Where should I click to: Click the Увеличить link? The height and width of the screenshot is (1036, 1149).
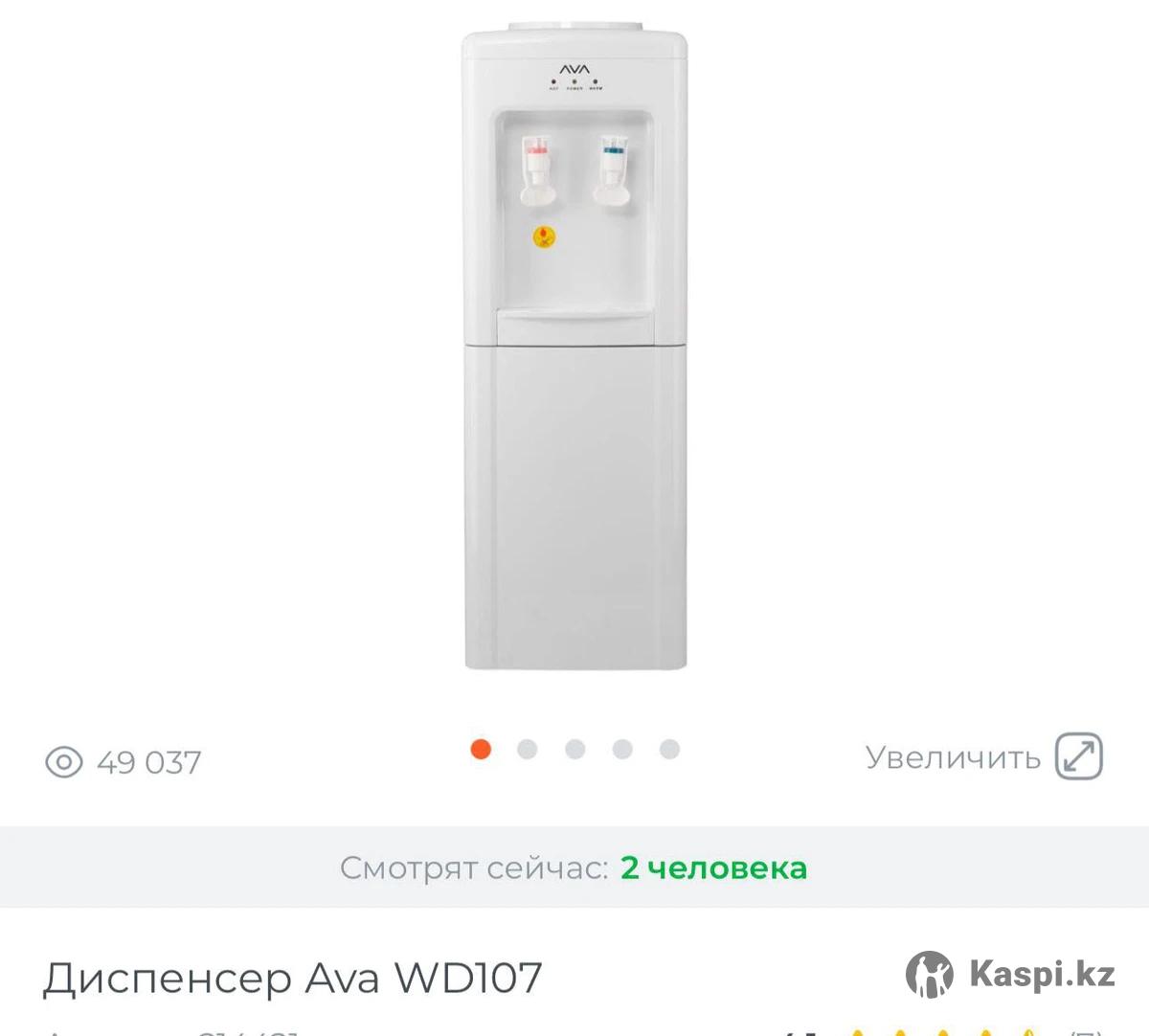point(953,757)
